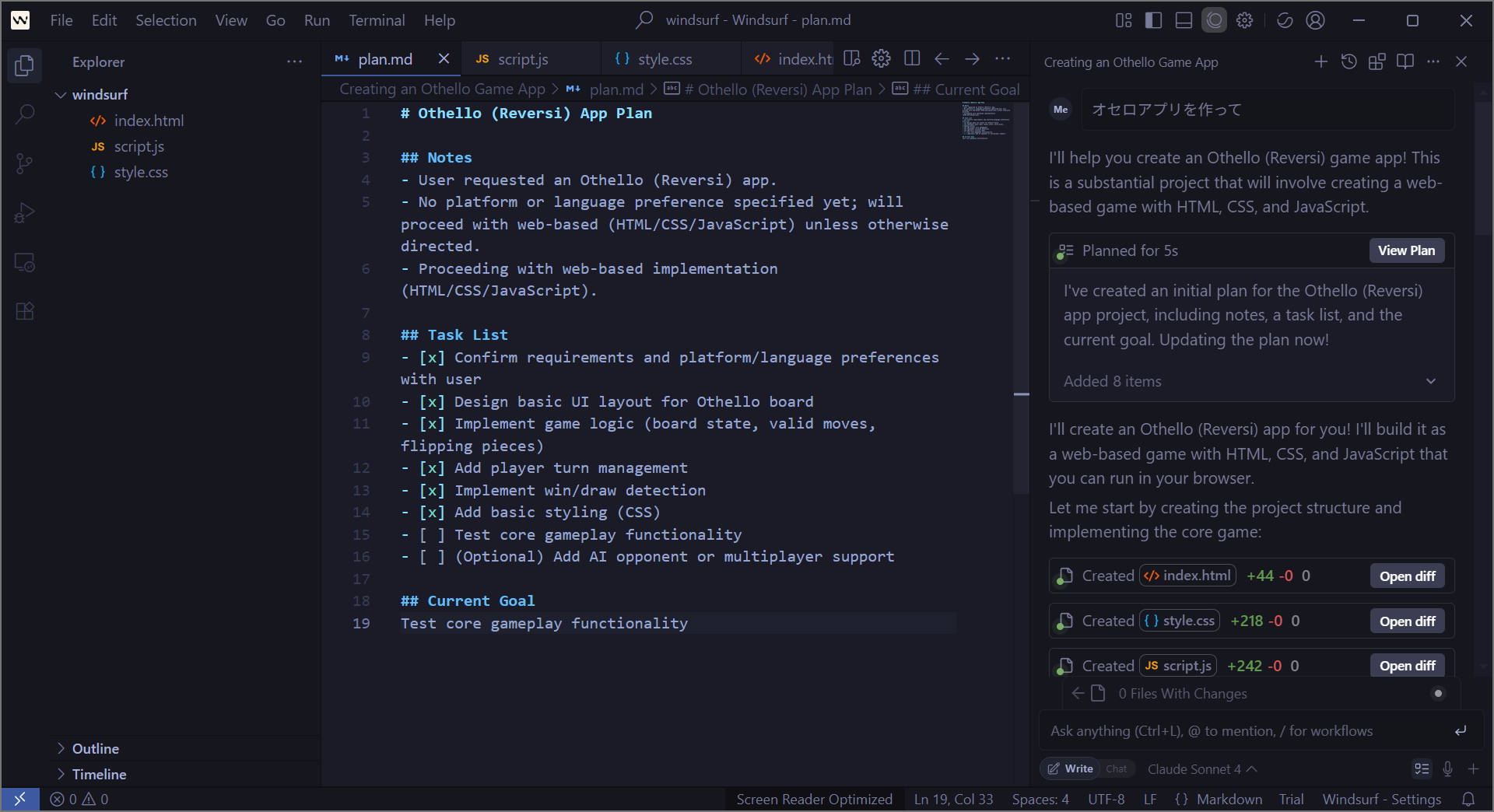The image size is (1494, 812).
Task: Start voice input with the microphone
Action: pyautogui.click(x=1447, y=768)
